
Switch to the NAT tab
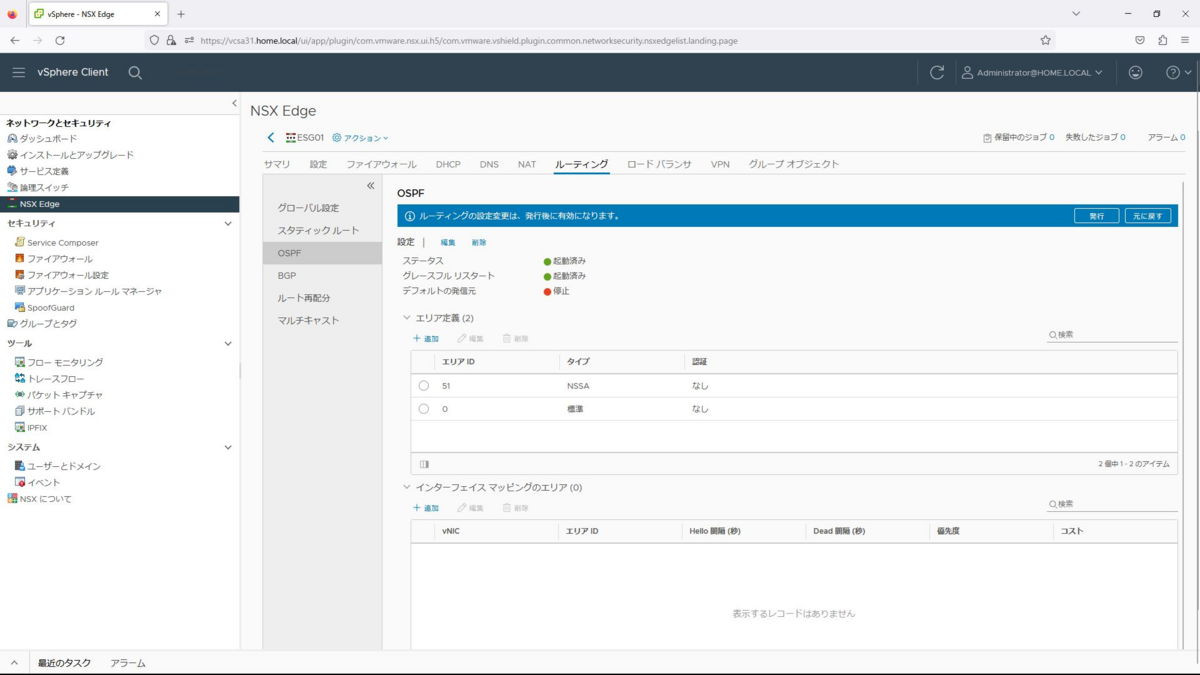527,164
